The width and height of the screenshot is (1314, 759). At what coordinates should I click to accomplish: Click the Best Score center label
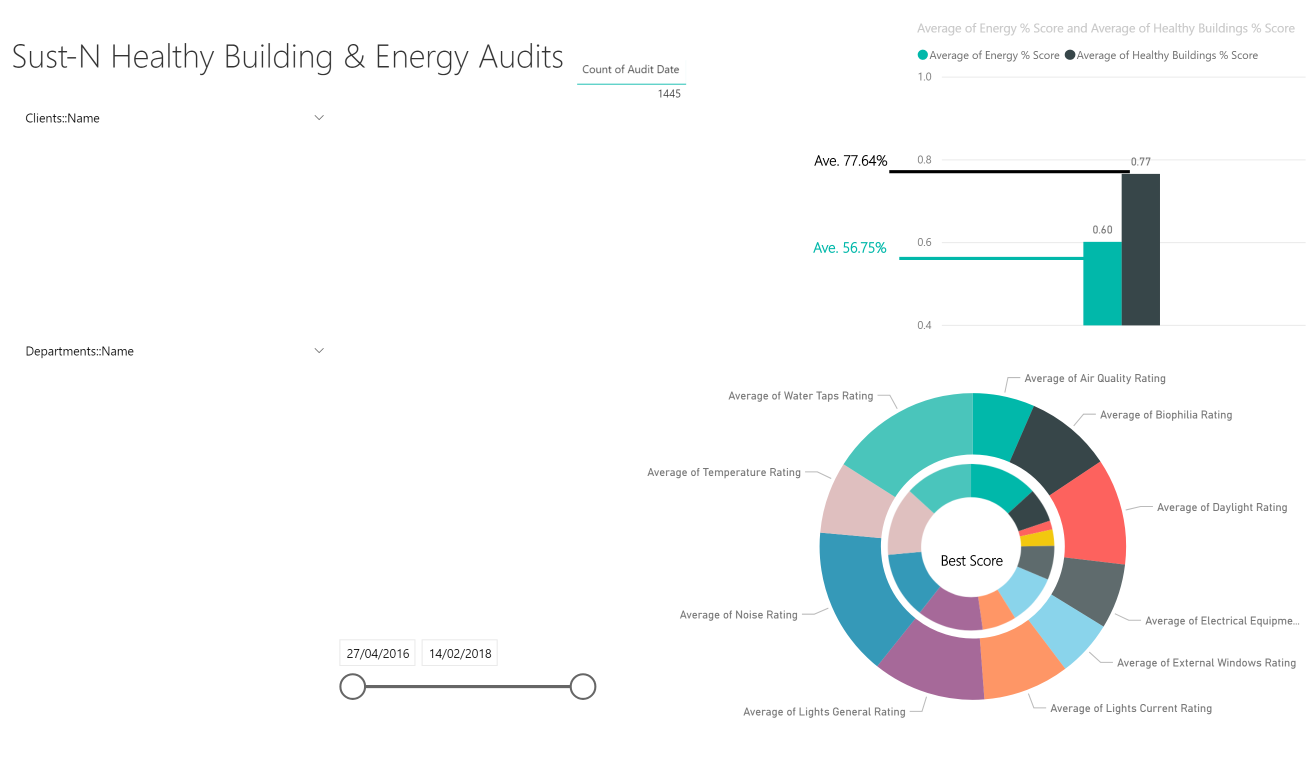[x=972, y=561]
